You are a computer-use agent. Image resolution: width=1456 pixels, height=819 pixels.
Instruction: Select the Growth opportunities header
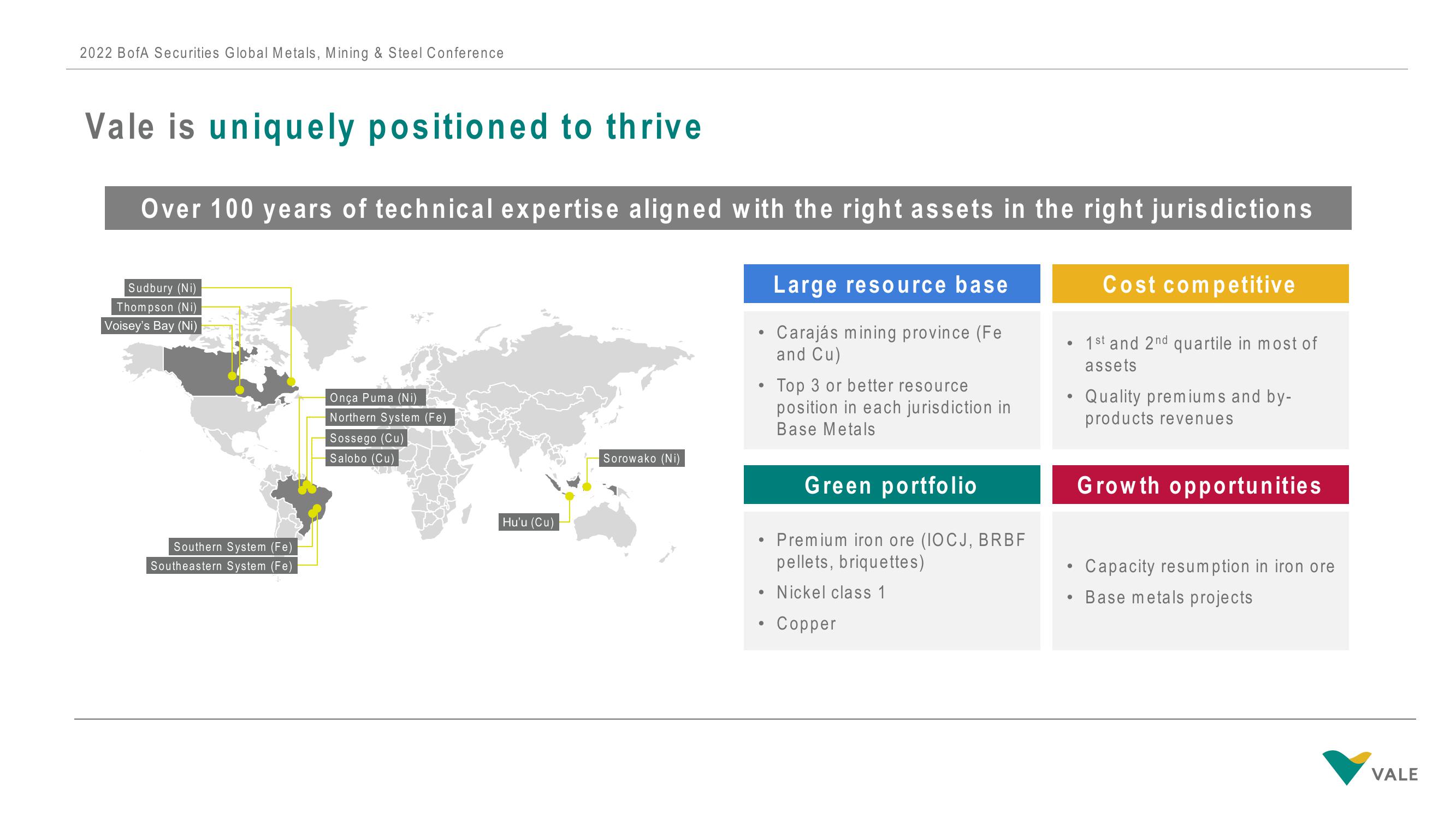(x=1200, y=484)
